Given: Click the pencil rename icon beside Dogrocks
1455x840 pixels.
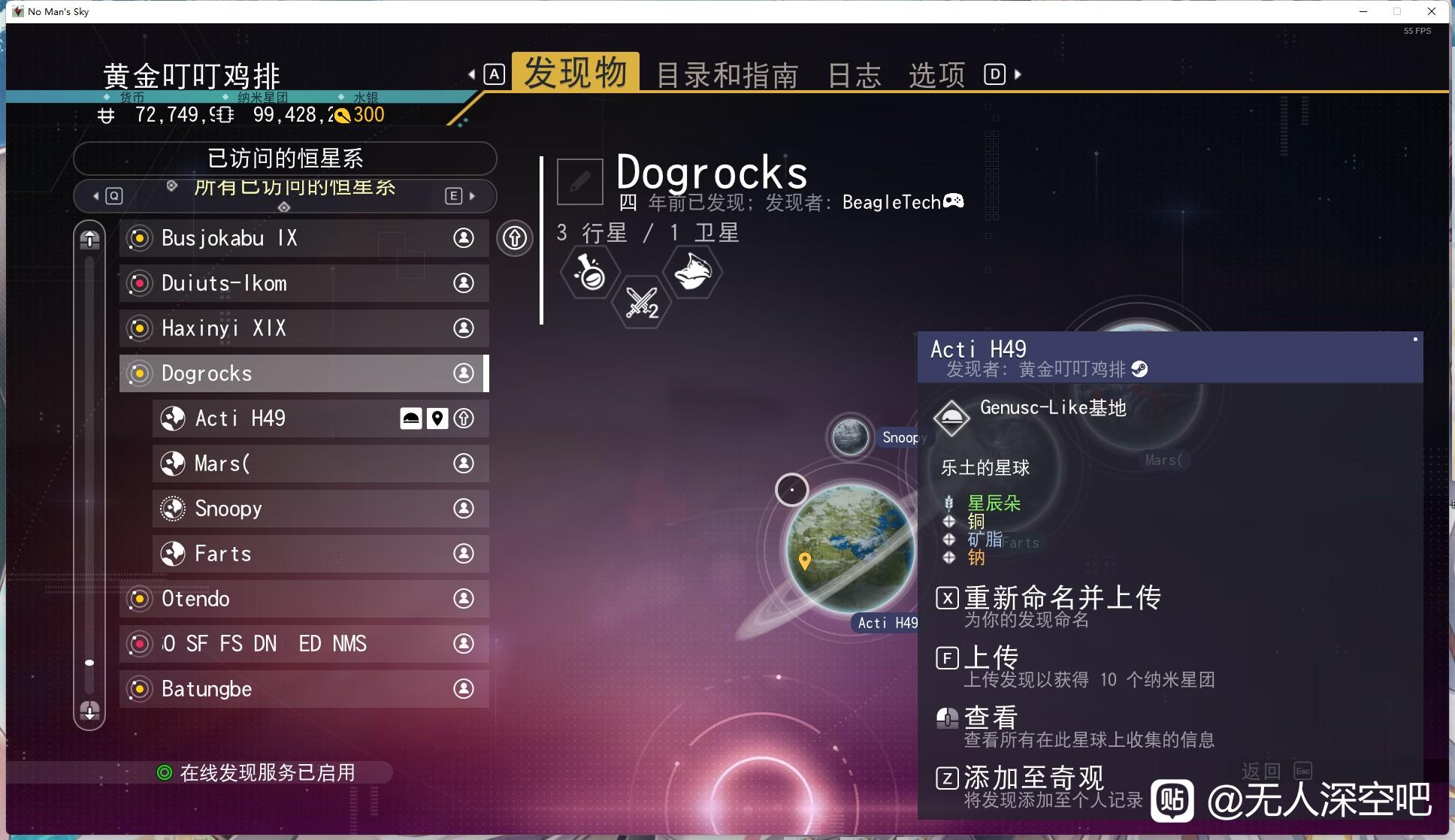Looking at the screenshot, I should (579, 181).
